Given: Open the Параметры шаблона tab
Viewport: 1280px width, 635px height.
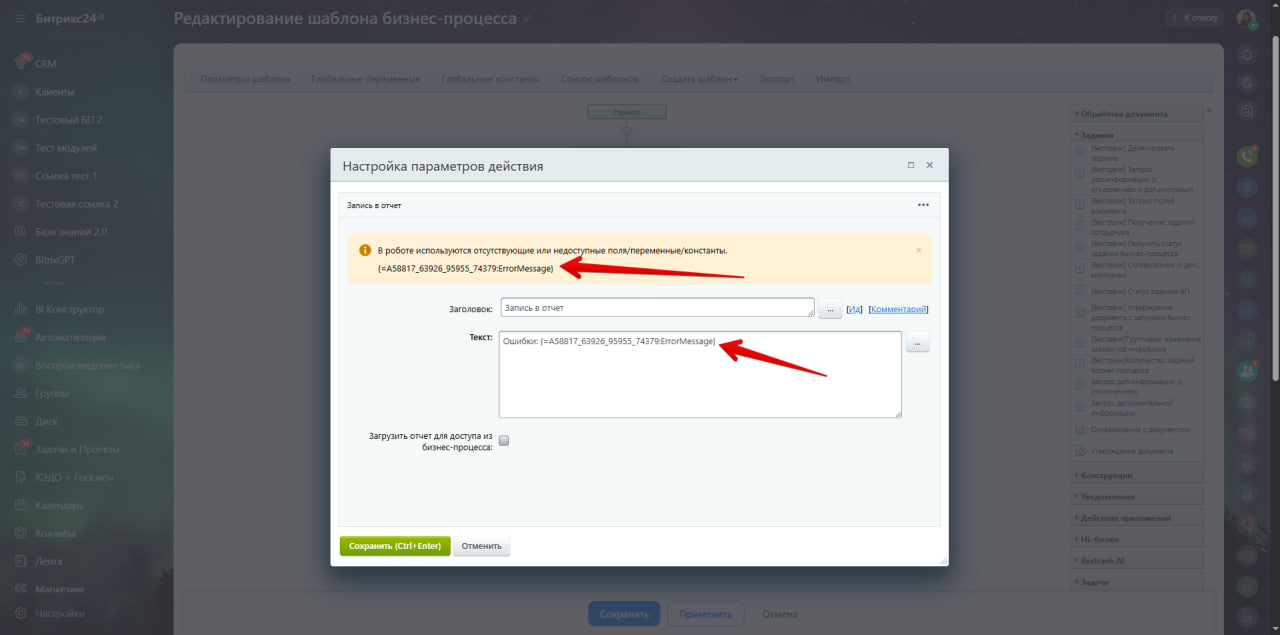Looking at the screenshot, I should (x=245, y=79).
